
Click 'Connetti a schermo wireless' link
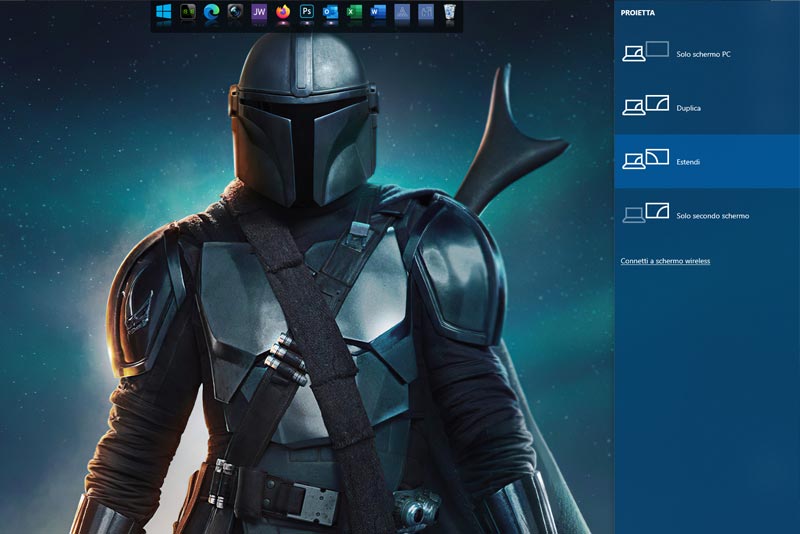coord(665,261)
